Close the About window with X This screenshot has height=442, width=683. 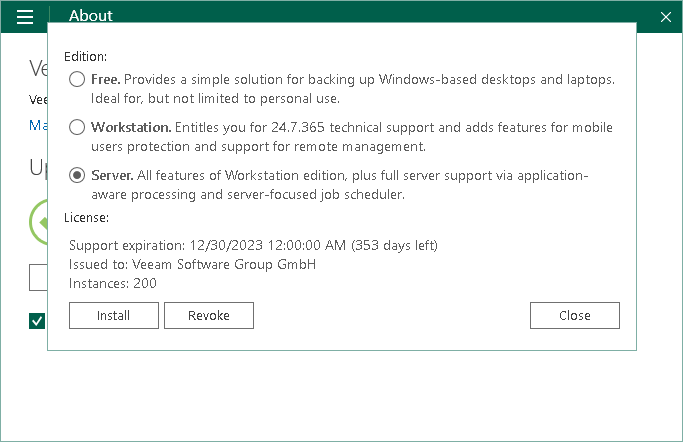666,16
